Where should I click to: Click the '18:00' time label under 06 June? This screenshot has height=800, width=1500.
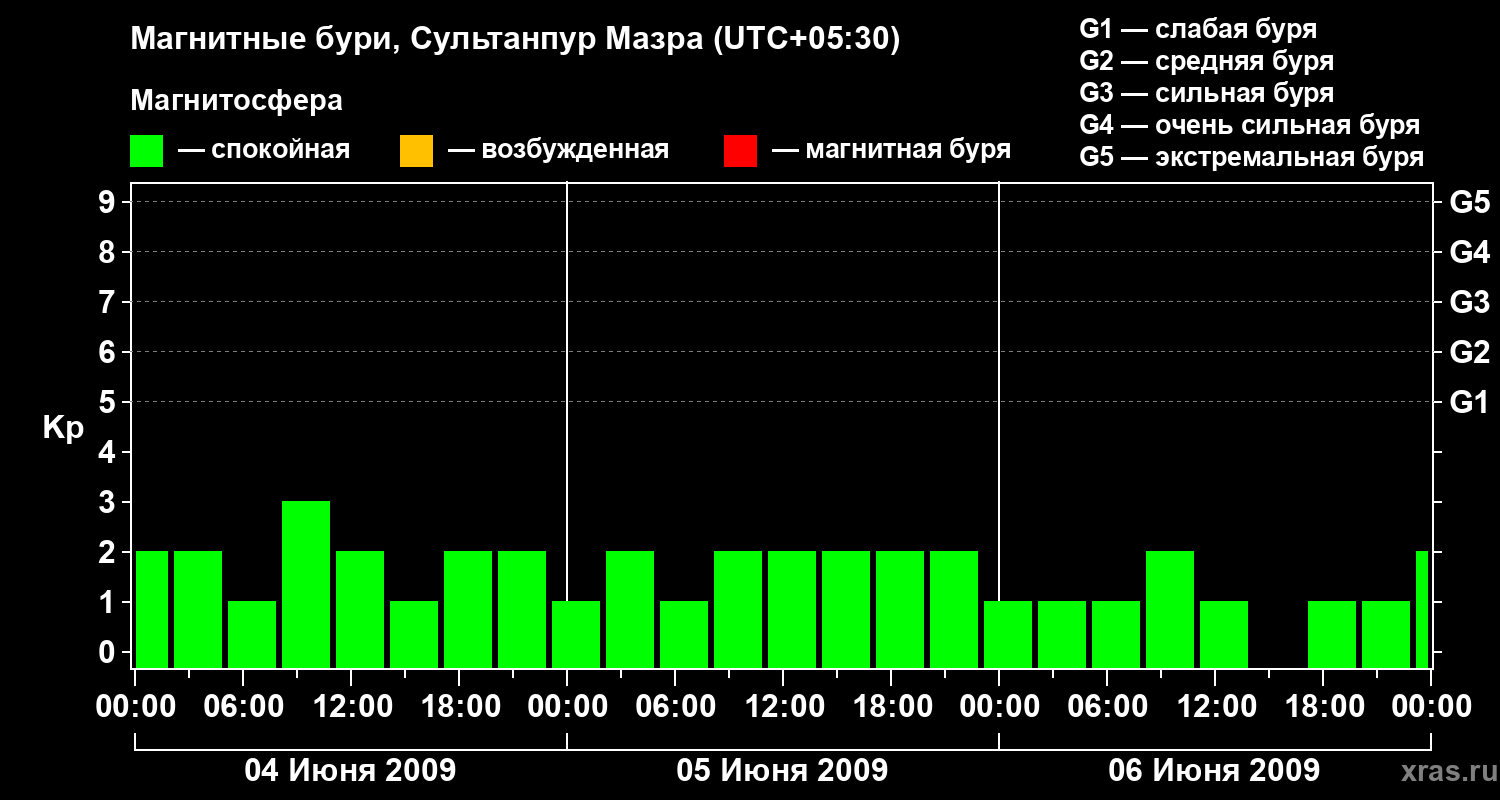pyautogui.click(x=1323, y=707)
